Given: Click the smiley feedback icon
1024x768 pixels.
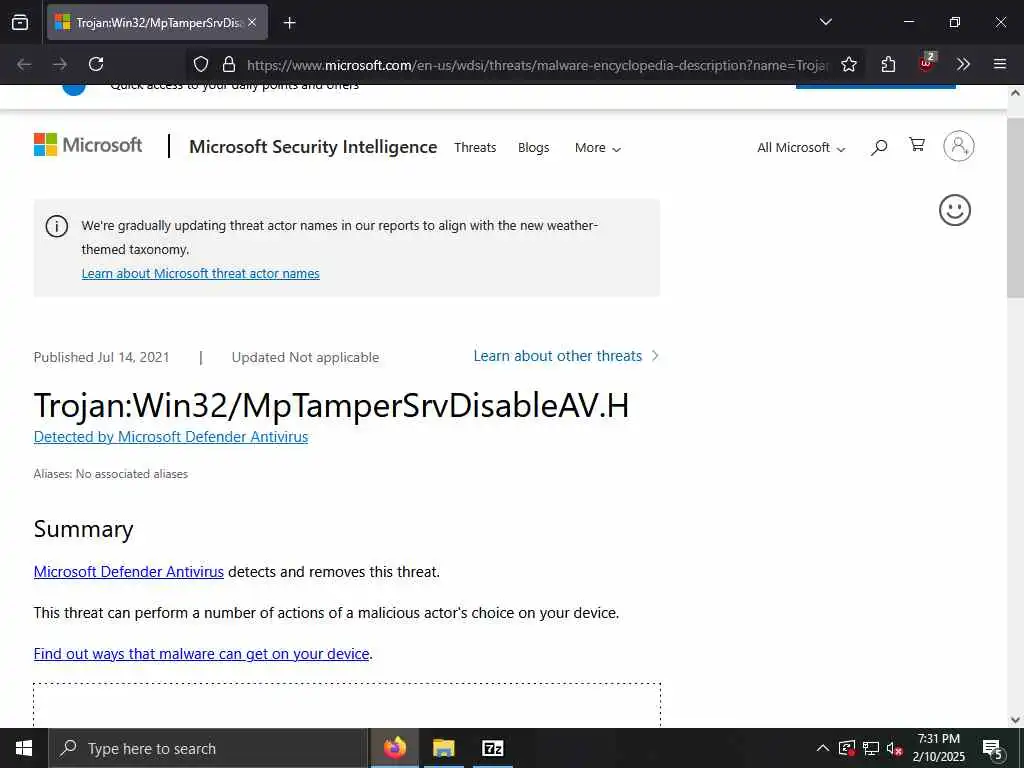Looking at the screenshot, I should pos(955,210).
